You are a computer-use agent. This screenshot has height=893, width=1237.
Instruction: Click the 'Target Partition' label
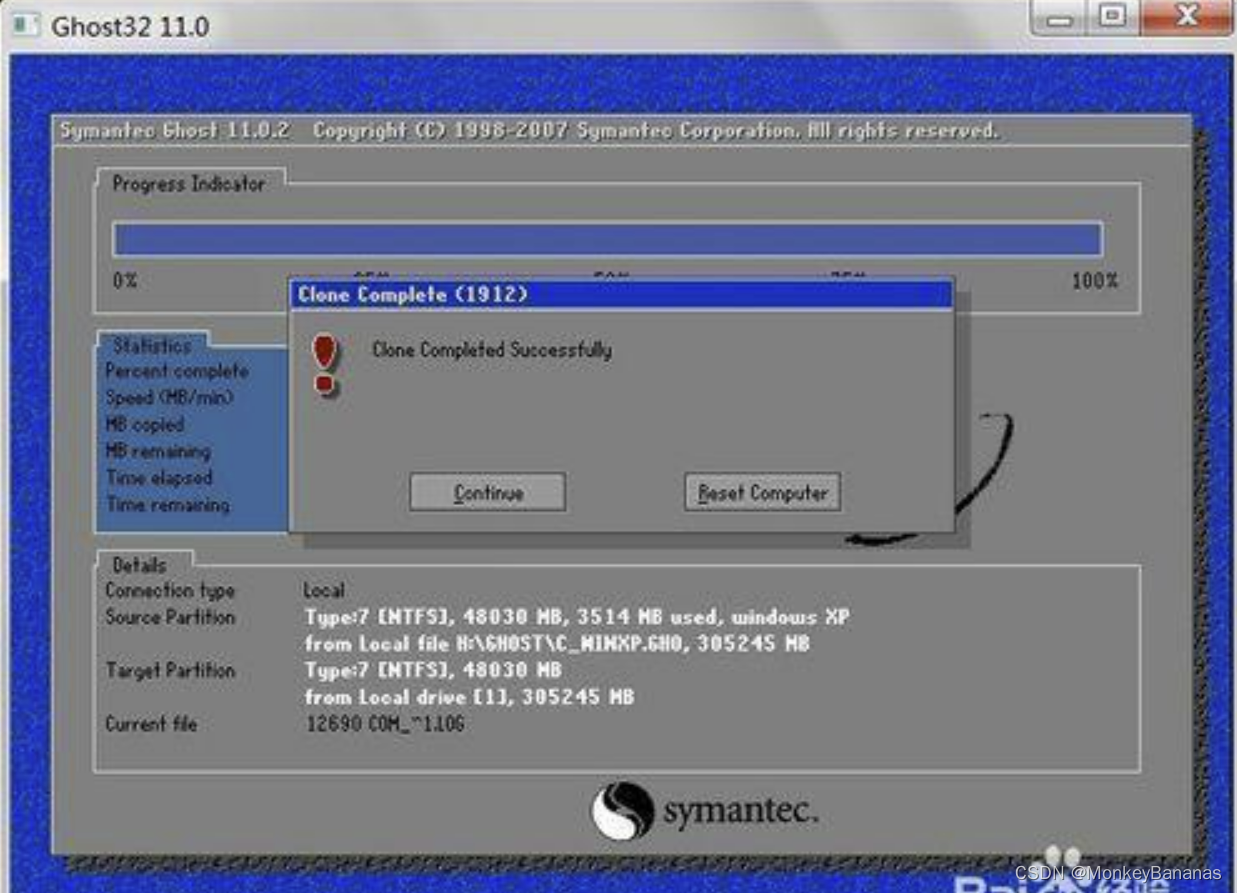[170, 670]
